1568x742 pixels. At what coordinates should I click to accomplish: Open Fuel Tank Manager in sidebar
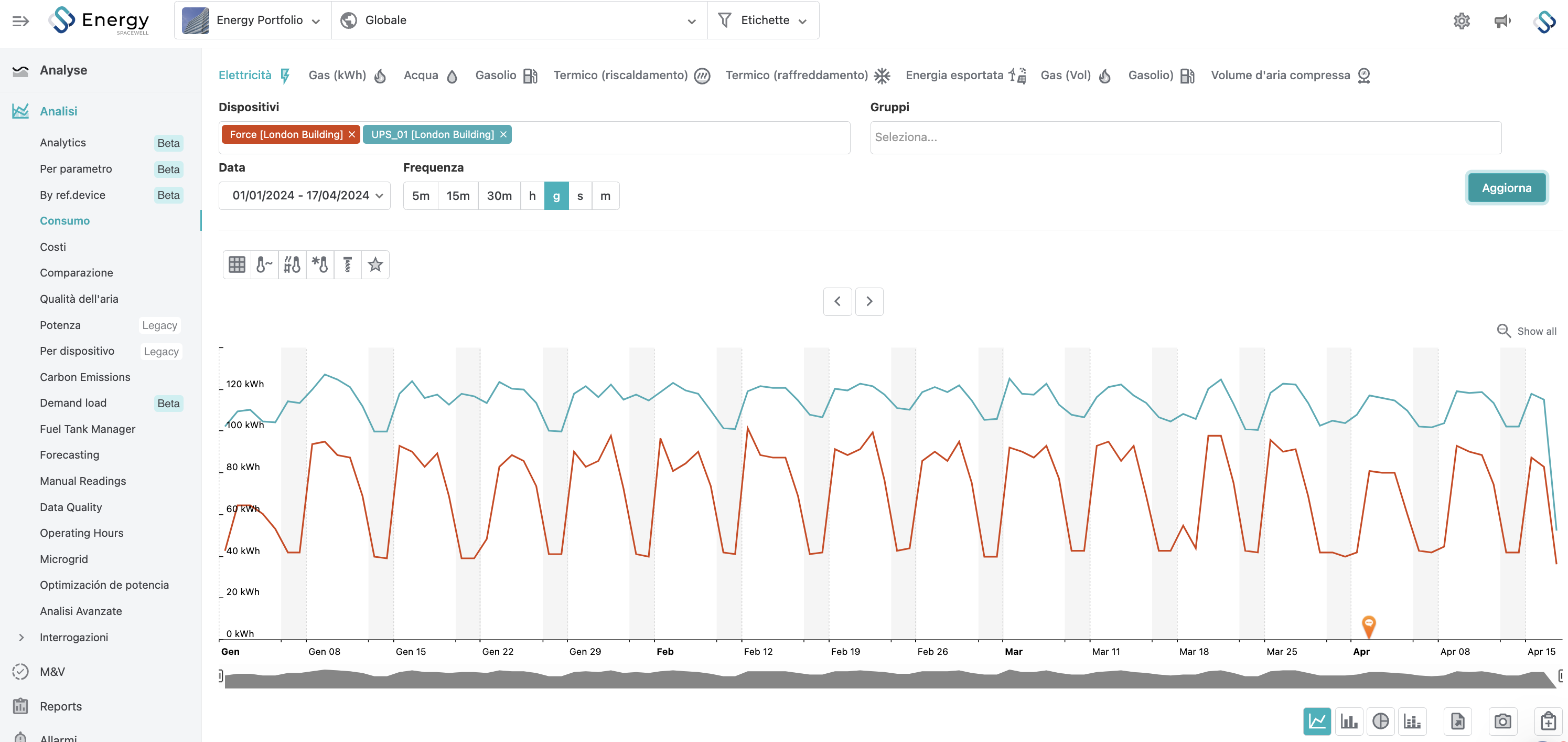point(87,429)
